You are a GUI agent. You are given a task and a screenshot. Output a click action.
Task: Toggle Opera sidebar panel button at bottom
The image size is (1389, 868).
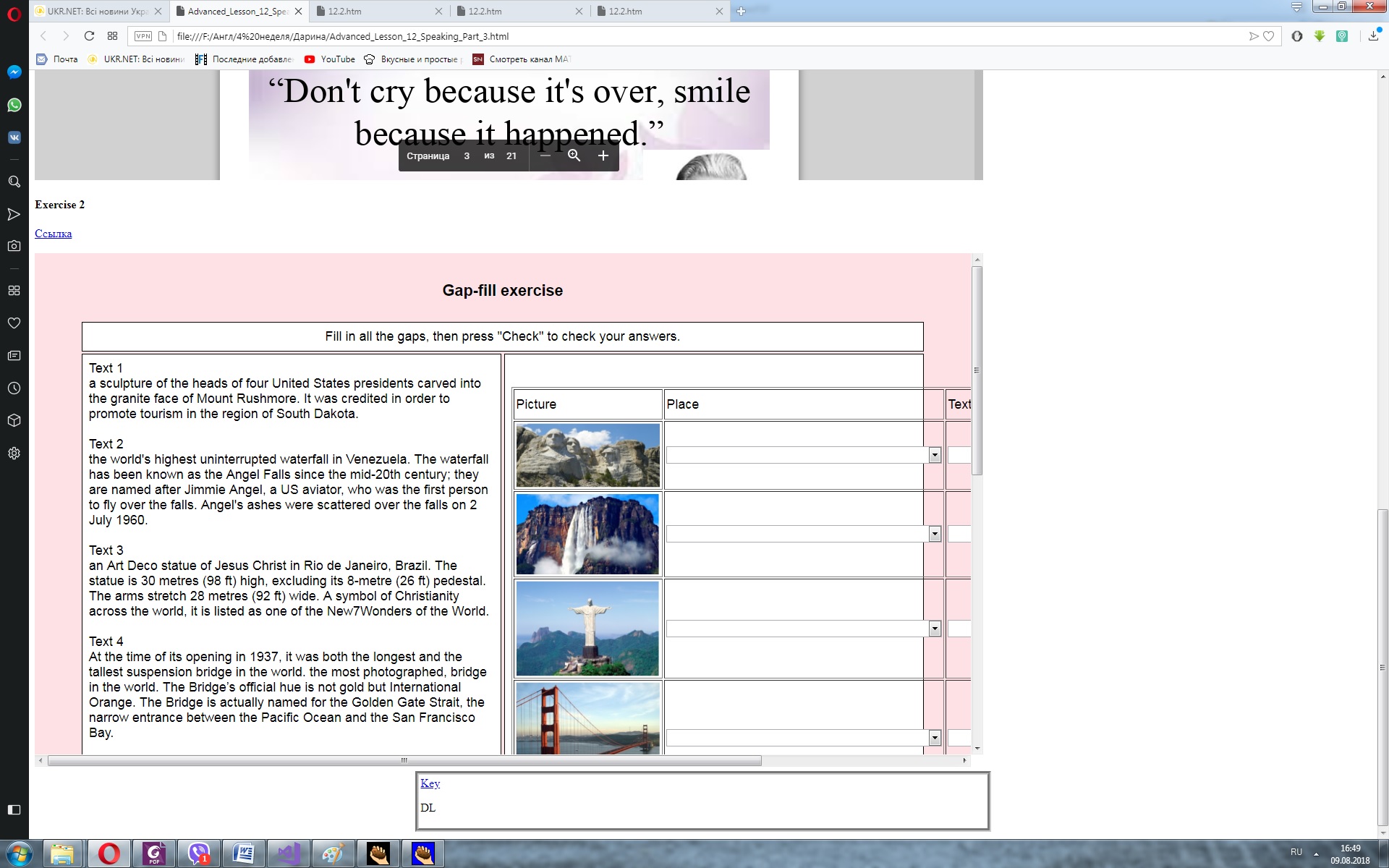pyautogui.click(x=14, y=809)
